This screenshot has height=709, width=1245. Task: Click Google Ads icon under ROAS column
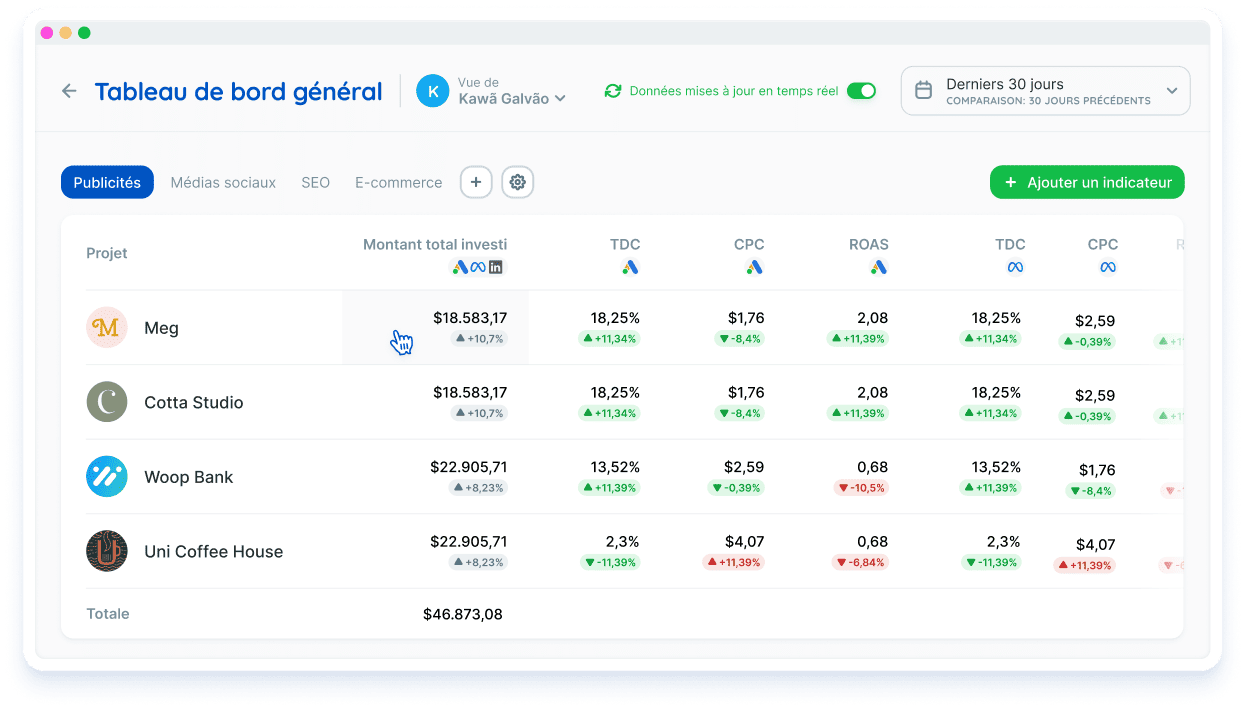pos(879,267)
